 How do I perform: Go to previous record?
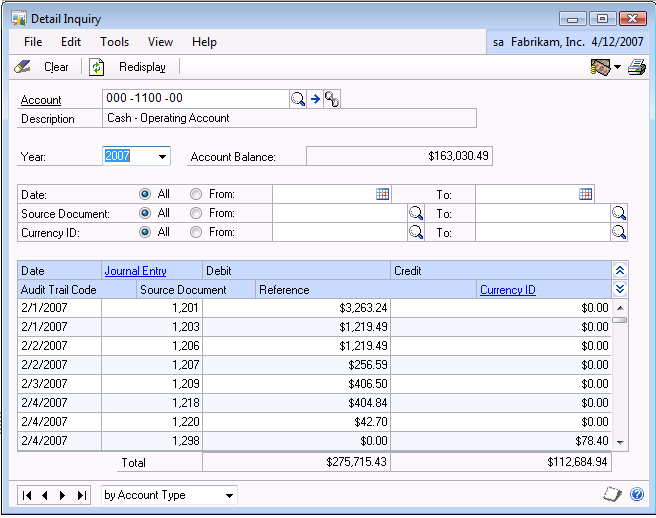(45, 495)
